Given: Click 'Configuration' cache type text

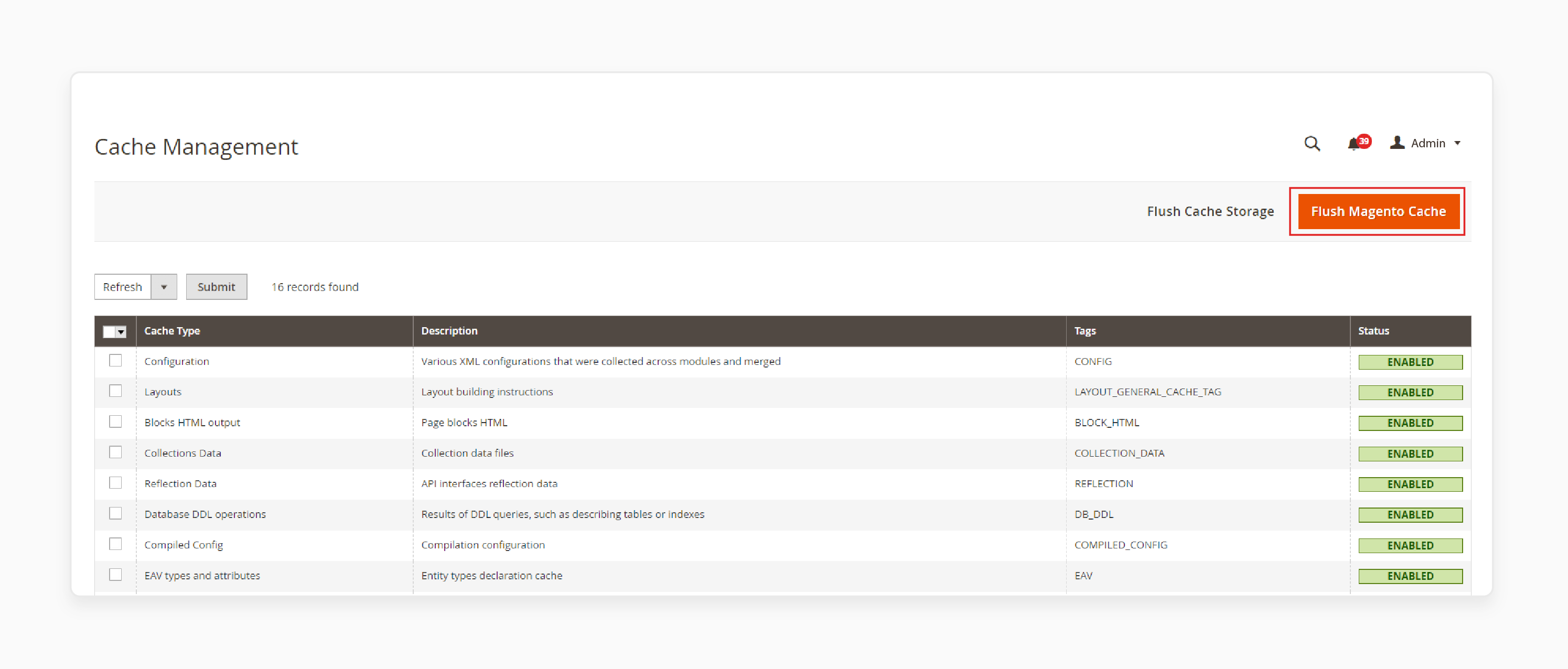Looking at the screenshot, I should [177, 362].
